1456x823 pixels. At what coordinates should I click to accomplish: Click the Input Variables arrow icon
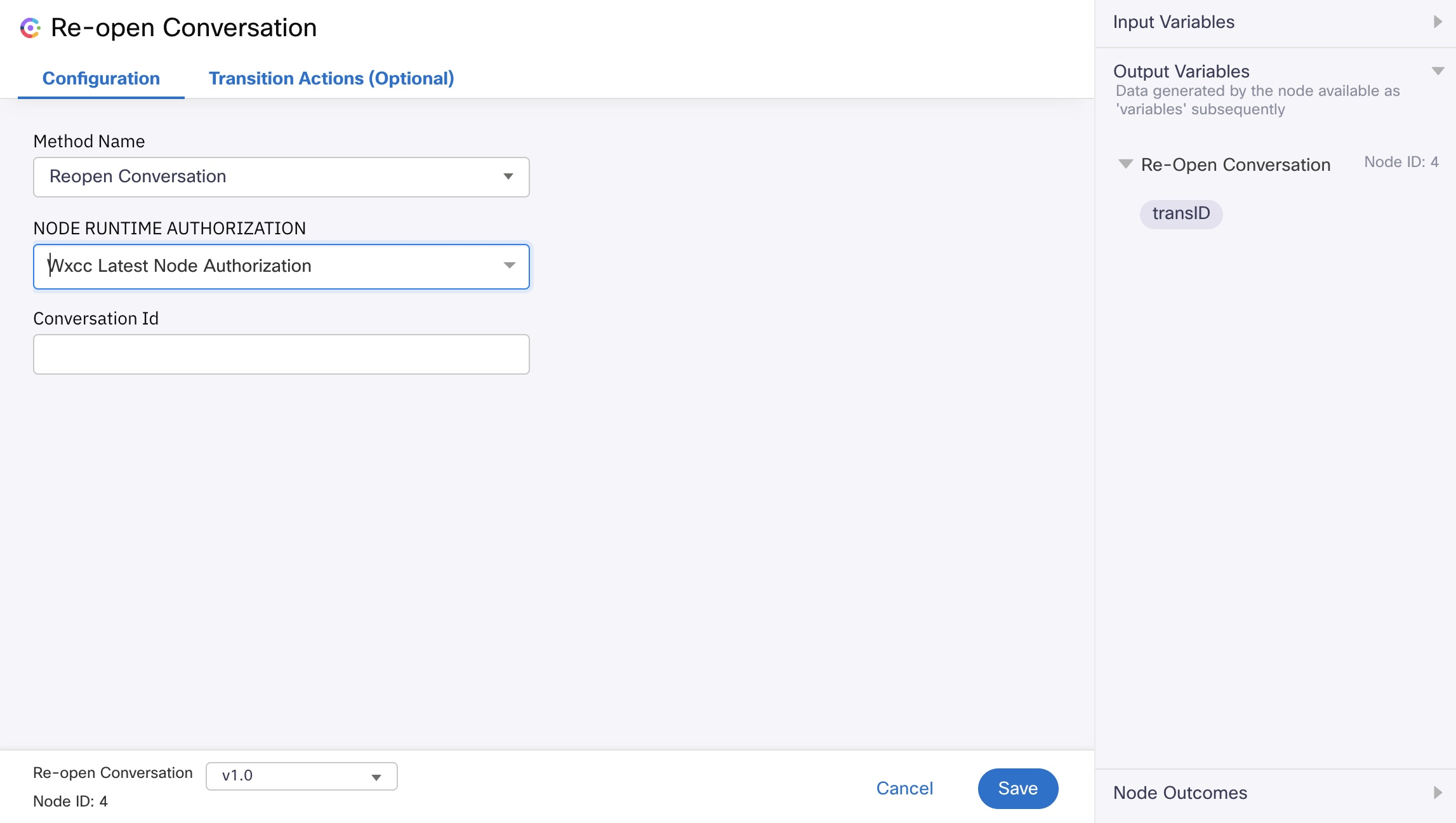1438,22
